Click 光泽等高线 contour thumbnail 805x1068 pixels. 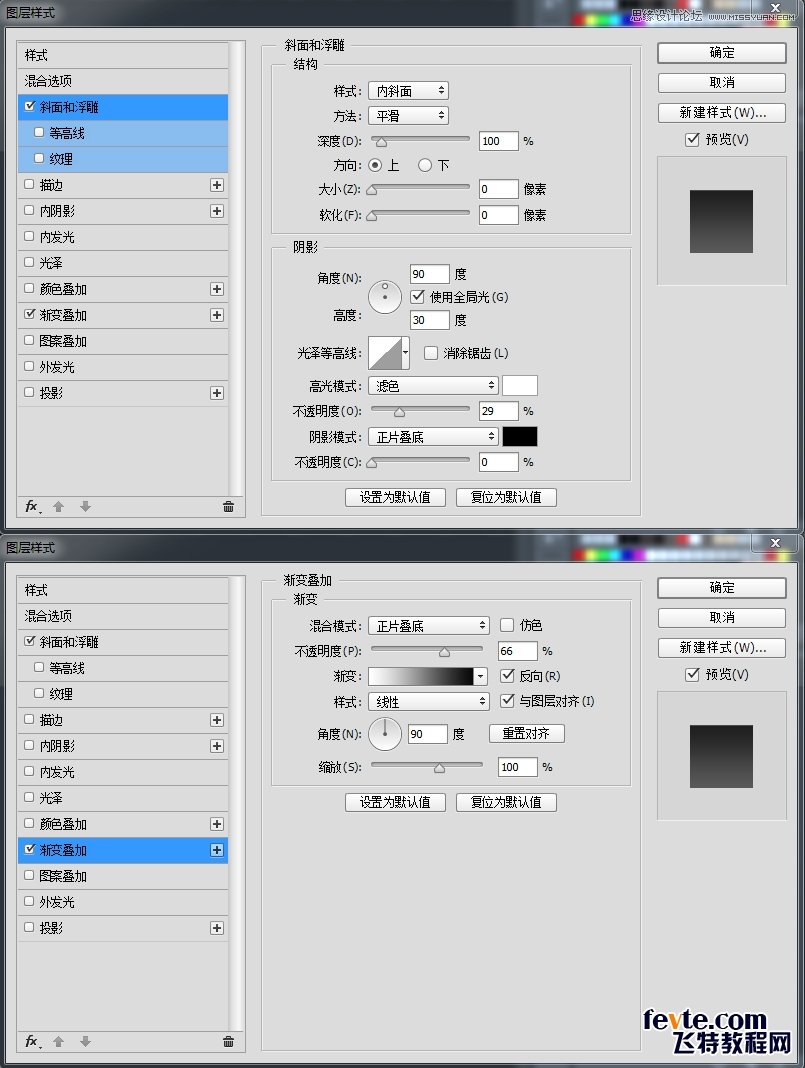coord(385,353)
